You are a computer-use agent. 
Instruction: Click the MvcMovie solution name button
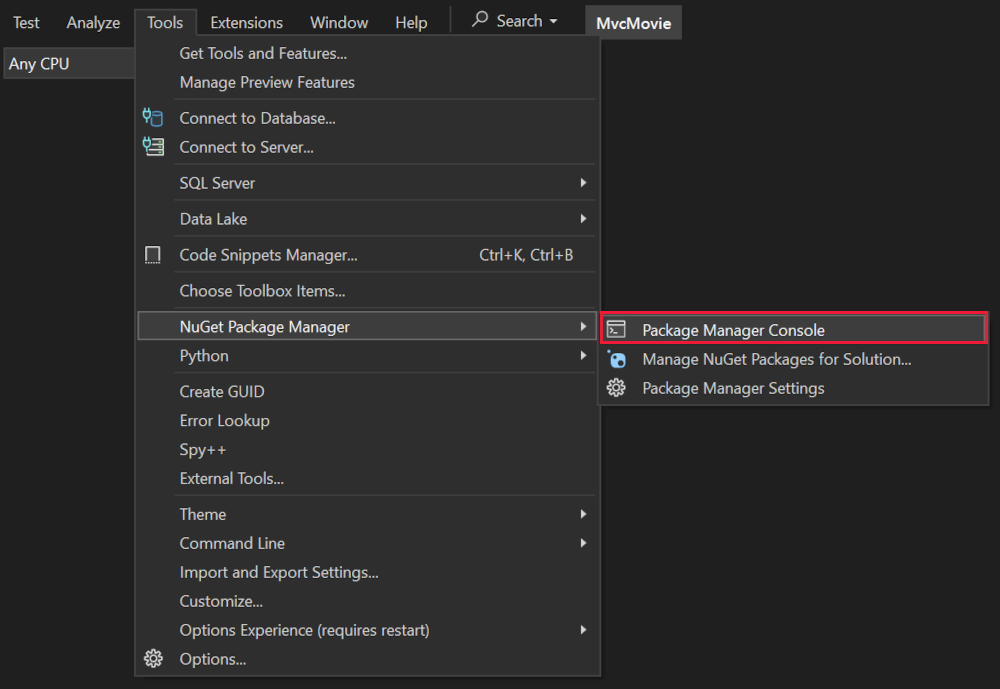[x=633, y=22]
